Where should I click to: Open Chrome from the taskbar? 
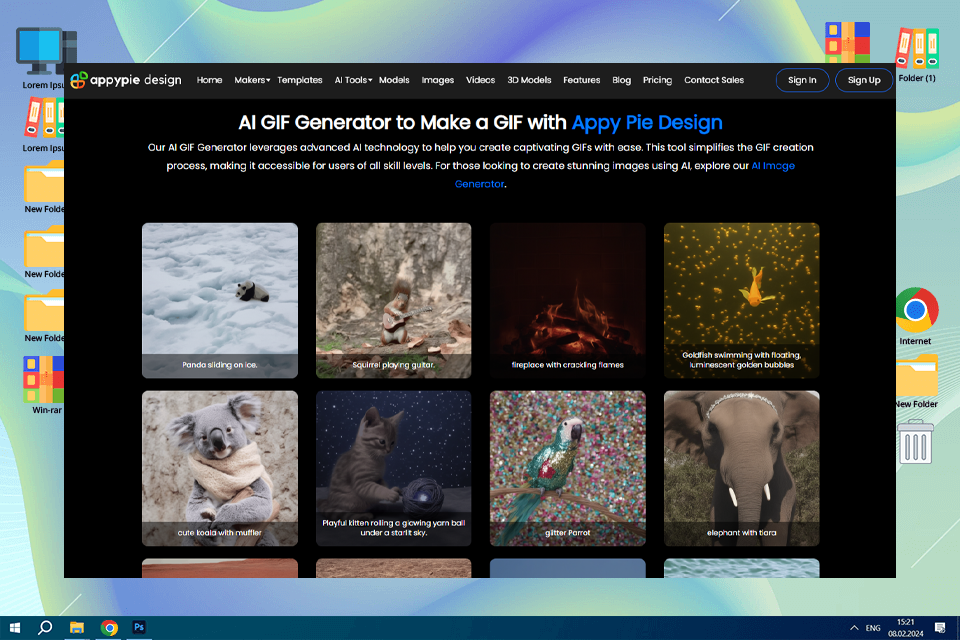coord(110,628)
